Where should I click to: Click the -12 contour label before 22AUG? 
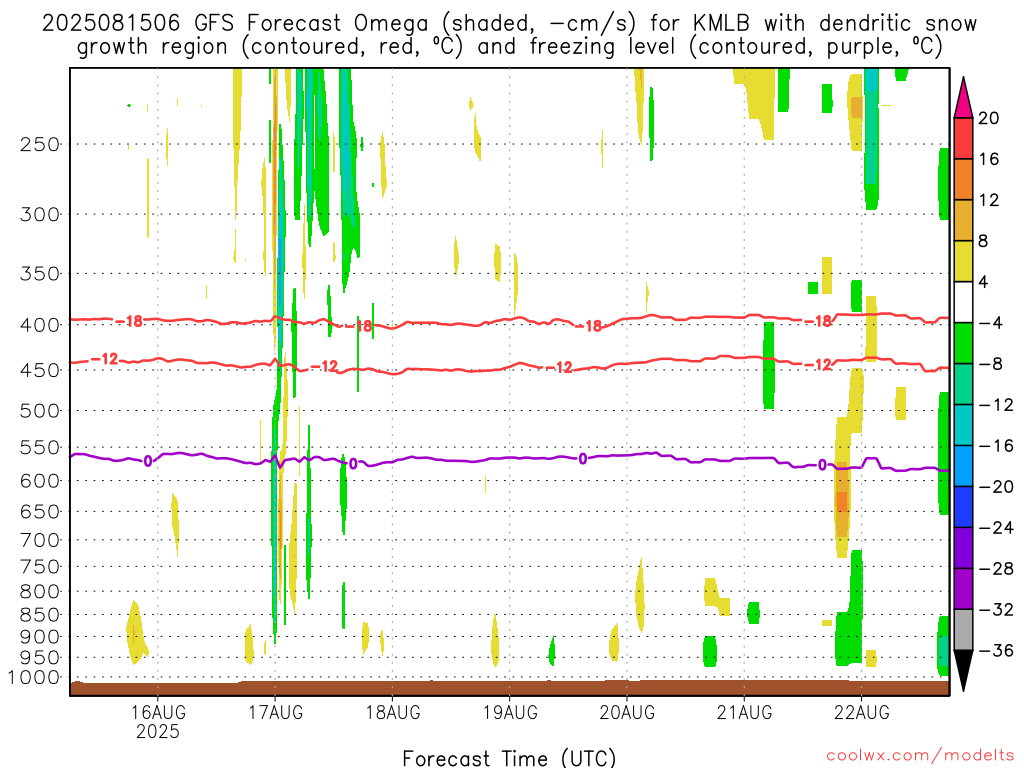[x=818, y=365]
